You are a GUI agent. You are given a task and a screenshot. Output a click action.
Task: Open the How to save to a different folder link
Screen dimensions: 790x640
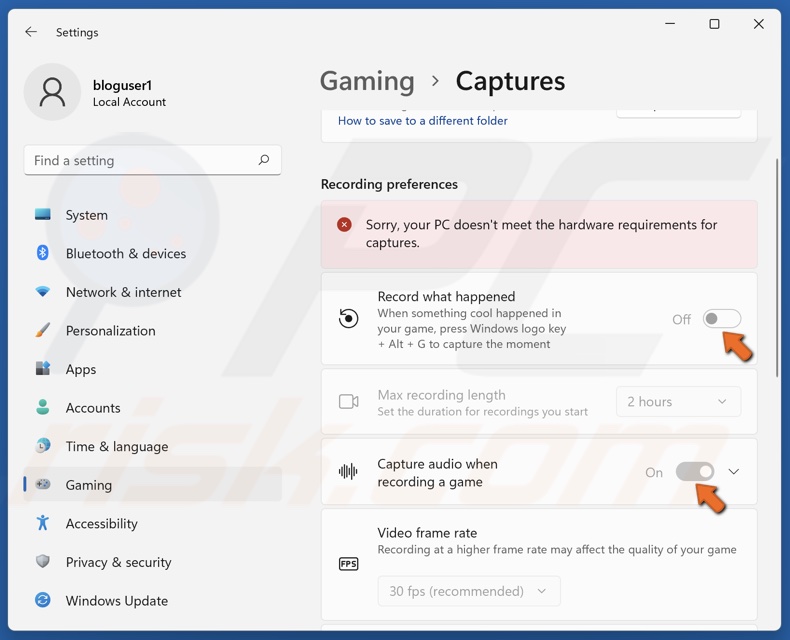tap(422, 121)
